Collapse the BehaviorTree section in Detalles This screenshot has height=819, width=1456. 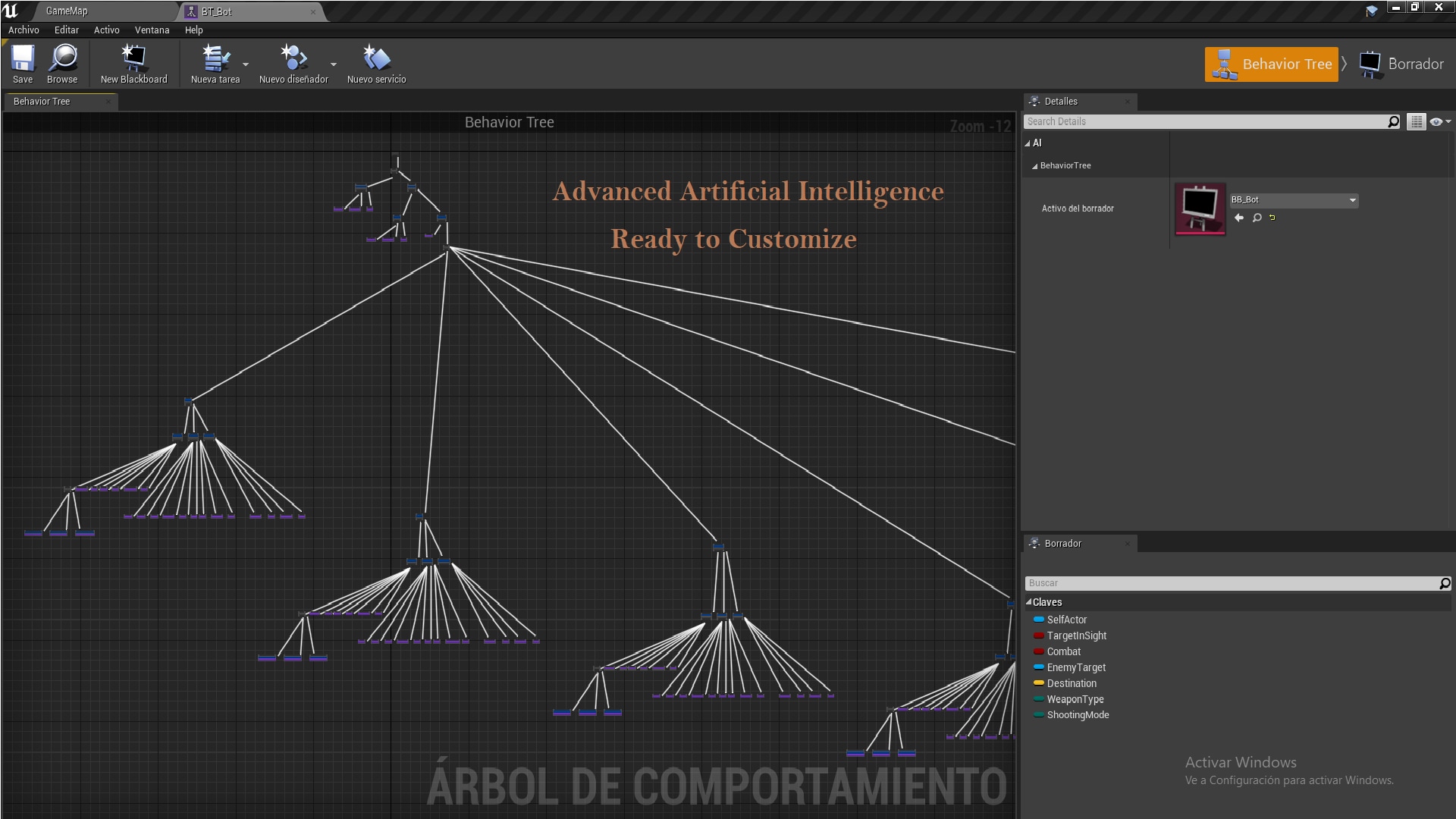click(x=1034, y=165)
